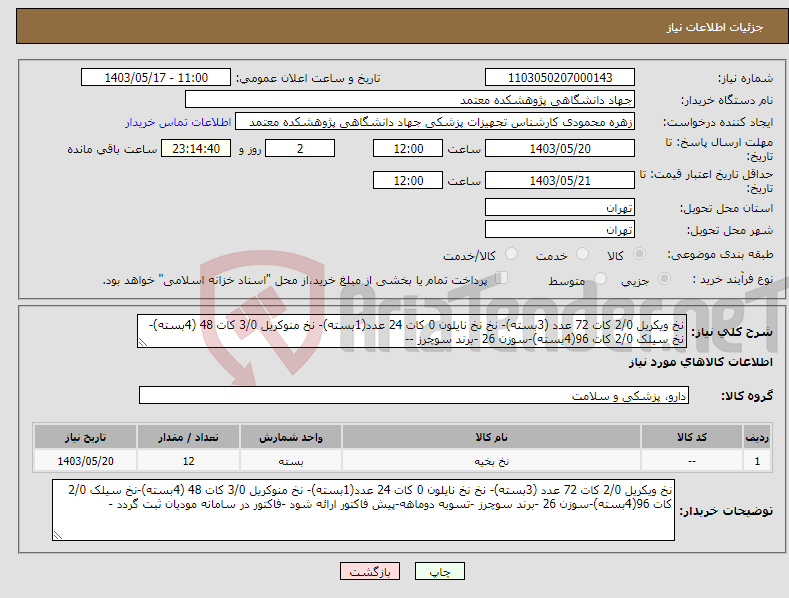Image resolution: width=789 pixels, height=598 pixels.
Task: Select the کالا/خدمت radio button
Action: click(x=511, y=254)
